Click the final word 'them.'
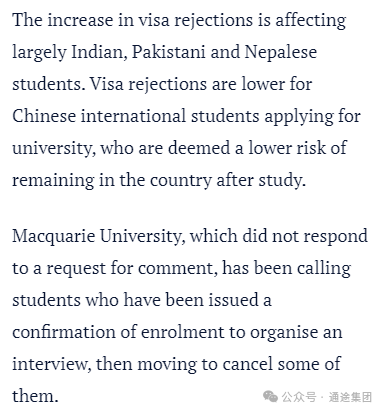 [35, 396]
